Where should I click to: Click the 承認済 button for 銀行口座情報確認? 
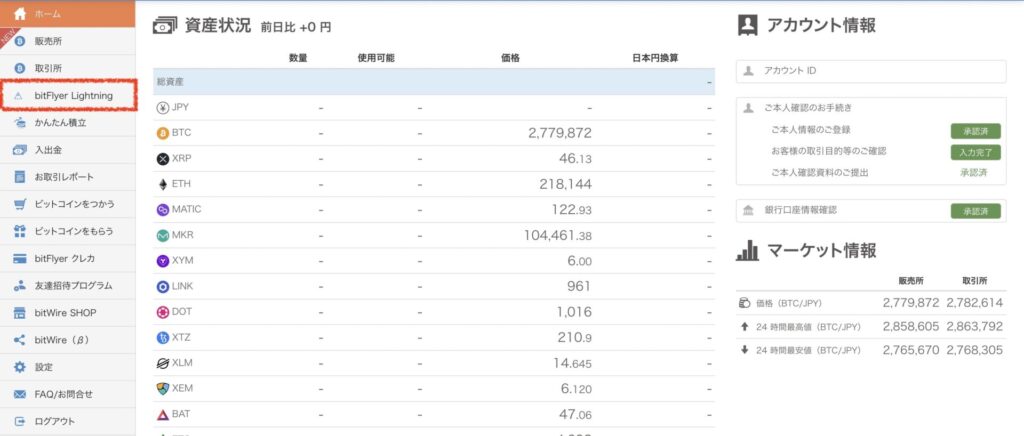(x=975, y=211)
